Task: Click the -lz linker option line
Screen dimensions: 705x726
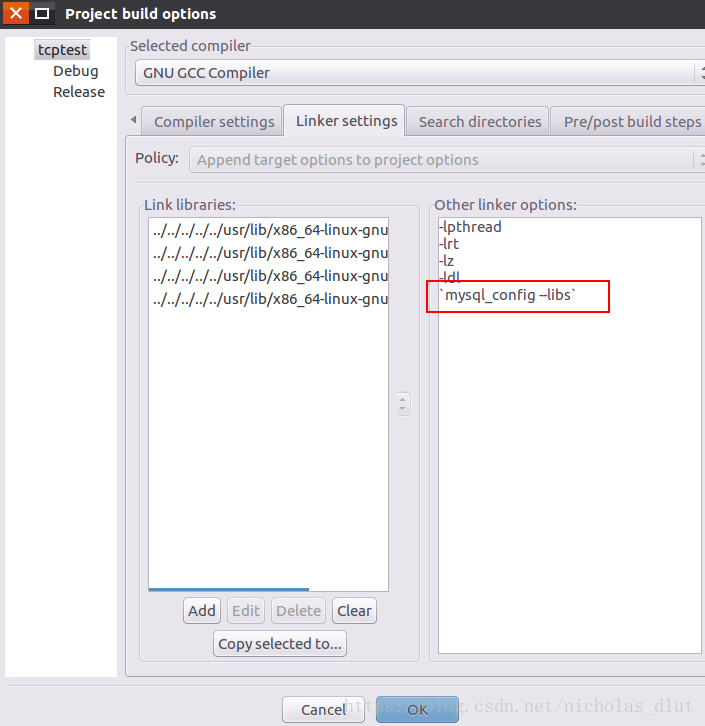Action: [446, 261]
